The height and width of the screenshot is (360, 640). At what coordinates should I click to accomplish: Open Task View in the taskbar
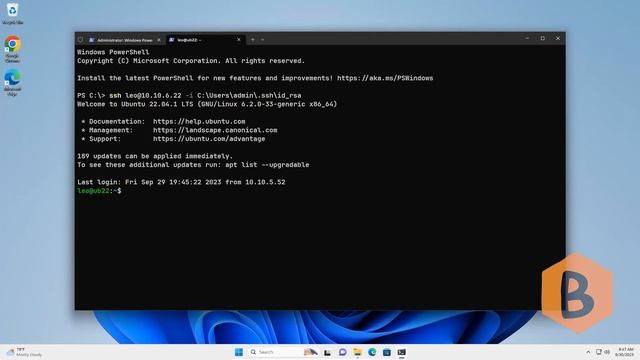pyautogui.click(x=327, y=352)
